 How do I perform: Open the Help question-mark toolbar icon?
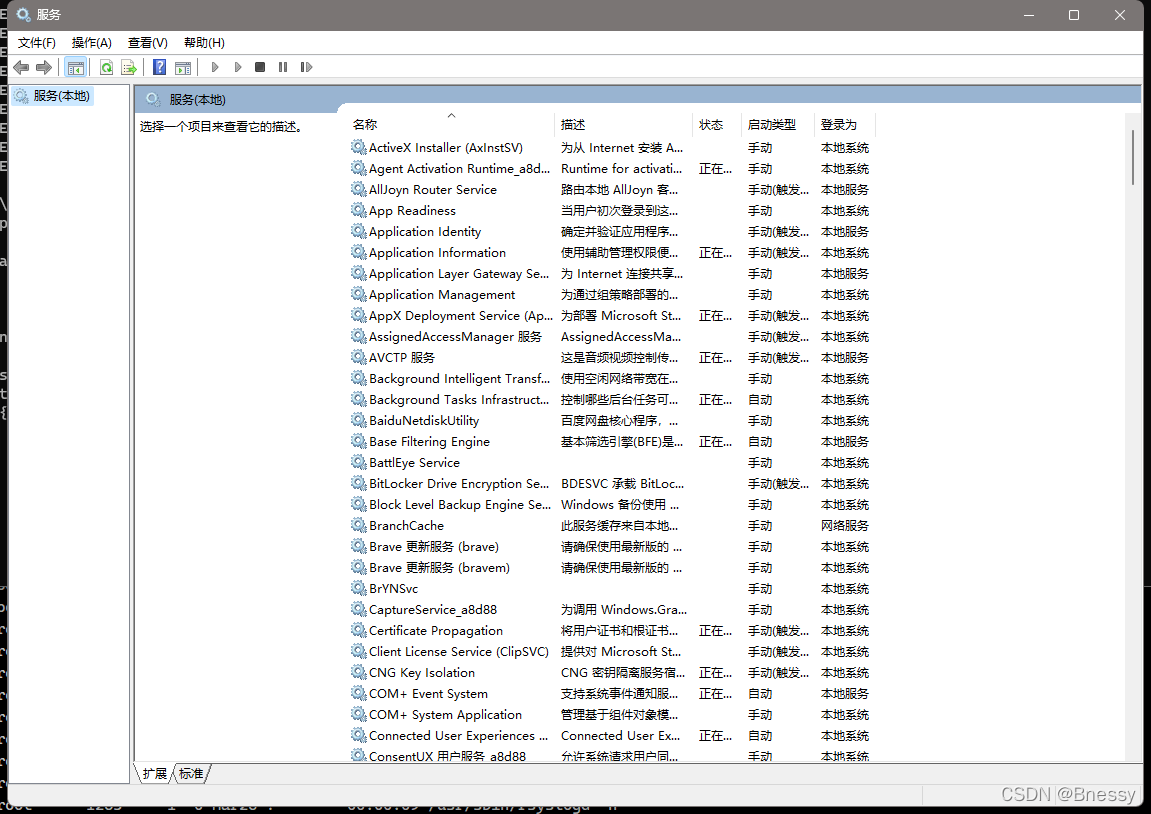(x=159, y=68)
